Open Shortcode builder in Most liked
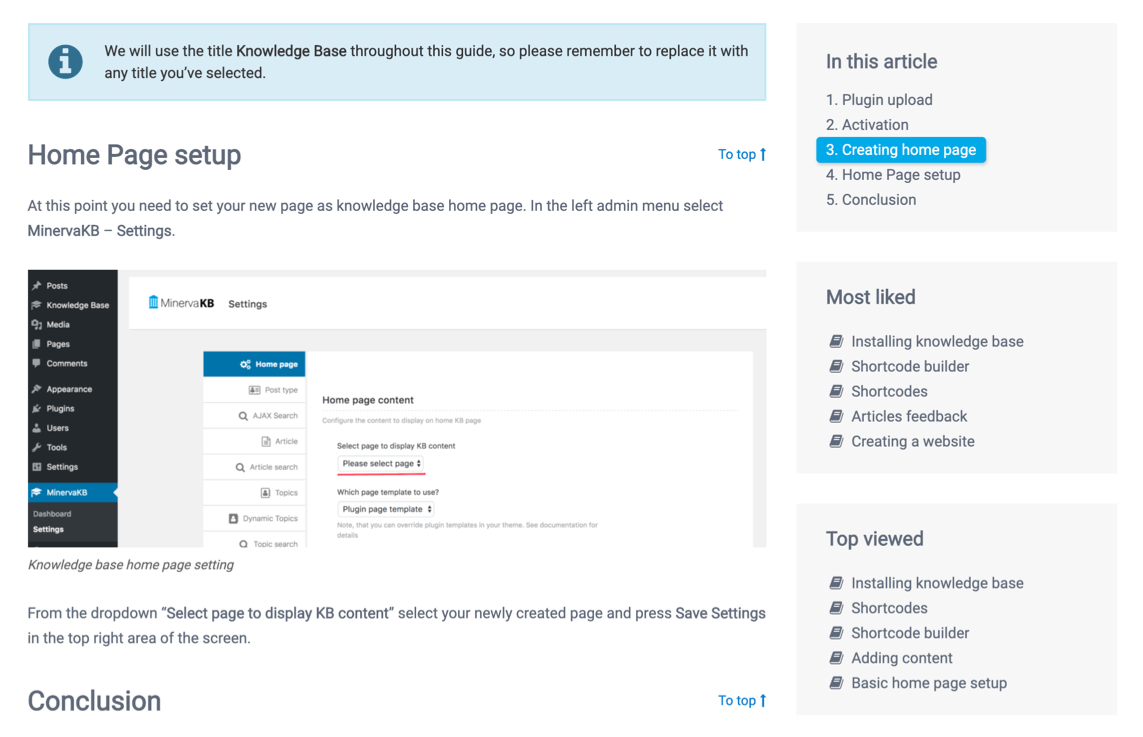Viewport: 1143px width, 737px height. [x=910, y=367]
